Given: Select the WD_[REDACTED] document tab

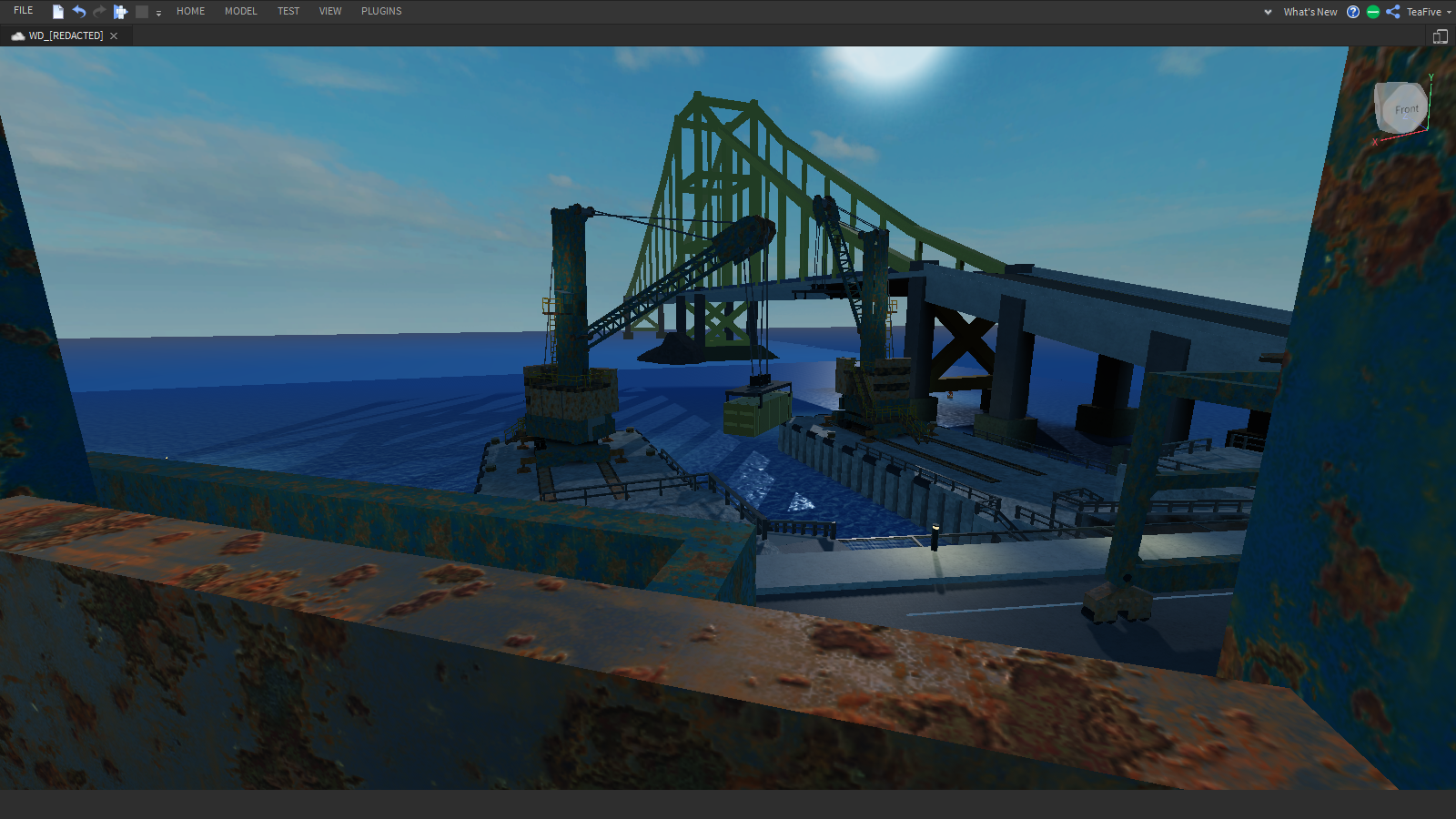Looking at the screenshot, I should (66, 35).
